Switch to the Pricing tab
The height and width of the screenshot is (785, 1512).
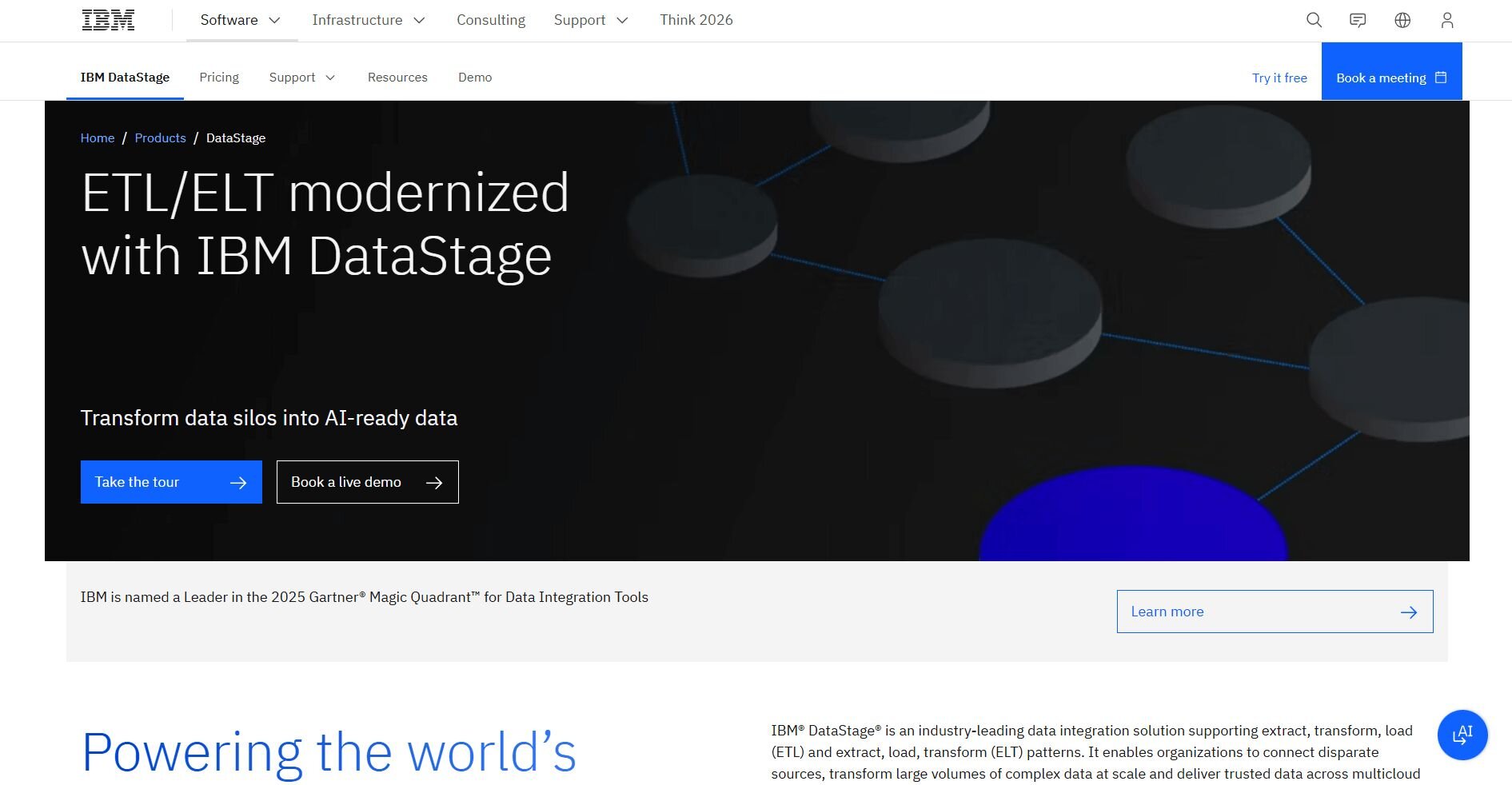point(219,78)
